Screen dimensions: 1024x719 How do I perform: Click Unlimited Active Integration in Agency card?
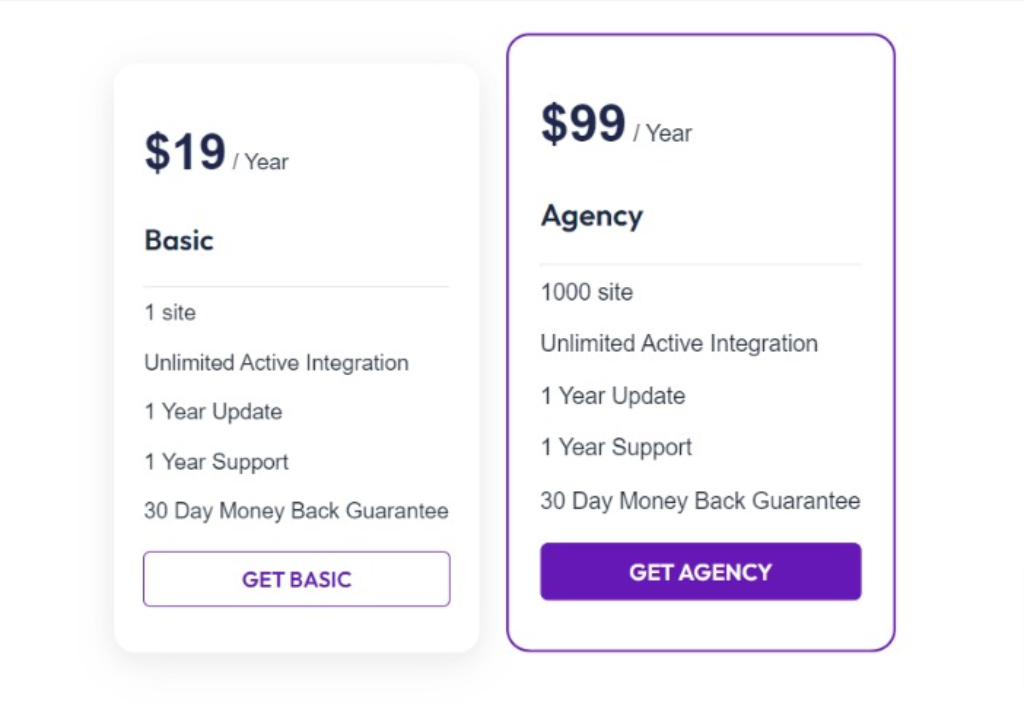(679, 343)
